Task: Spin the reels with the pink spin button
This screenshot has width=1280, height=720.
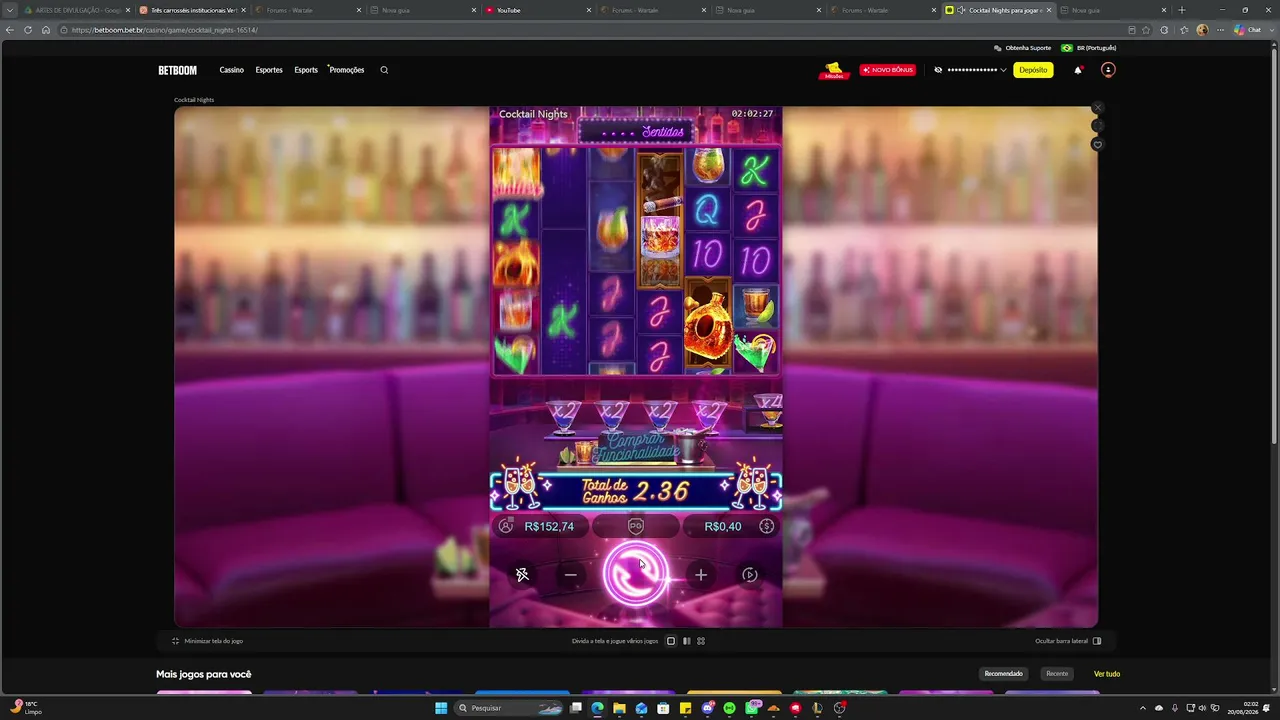Action: click(636, 575)
